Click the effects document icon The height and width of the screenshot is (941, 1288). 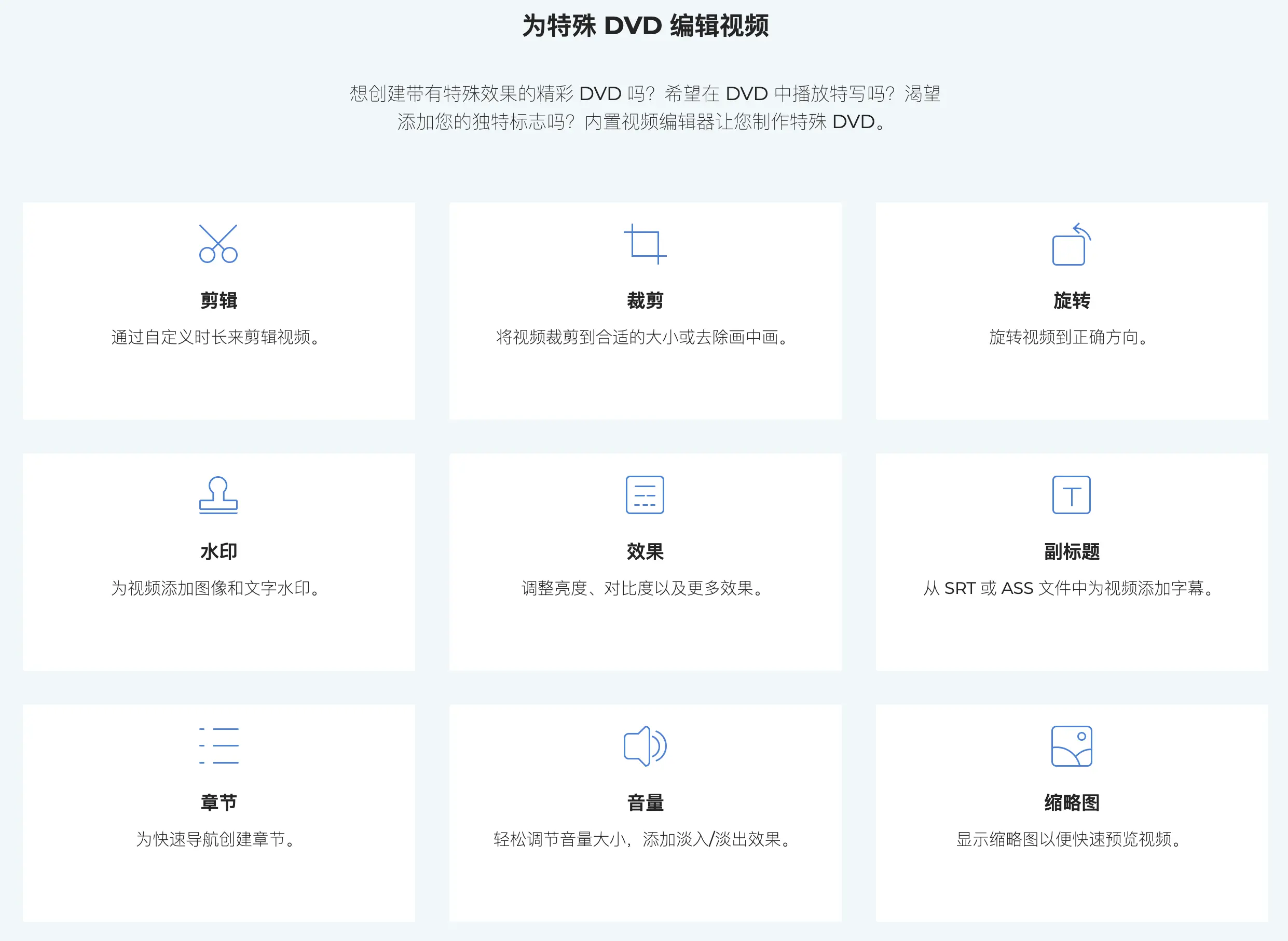click(645, 495)
